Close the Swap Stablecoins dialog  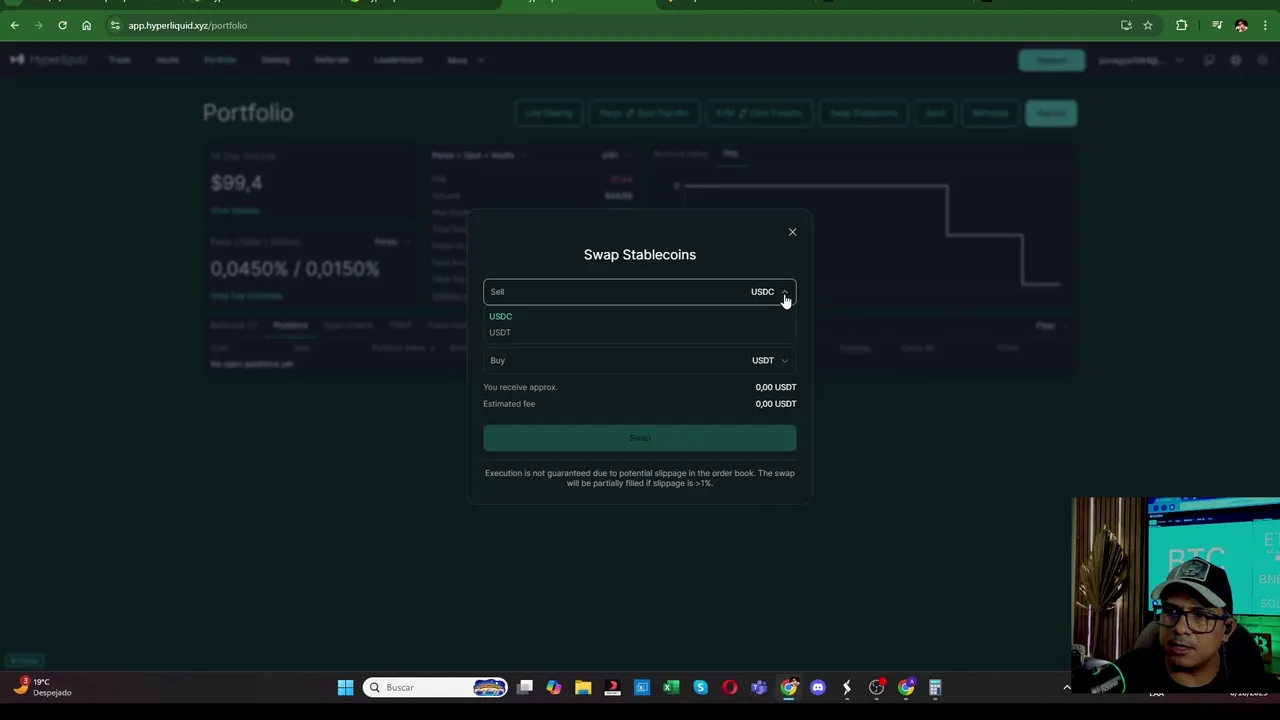click(792, 232)
